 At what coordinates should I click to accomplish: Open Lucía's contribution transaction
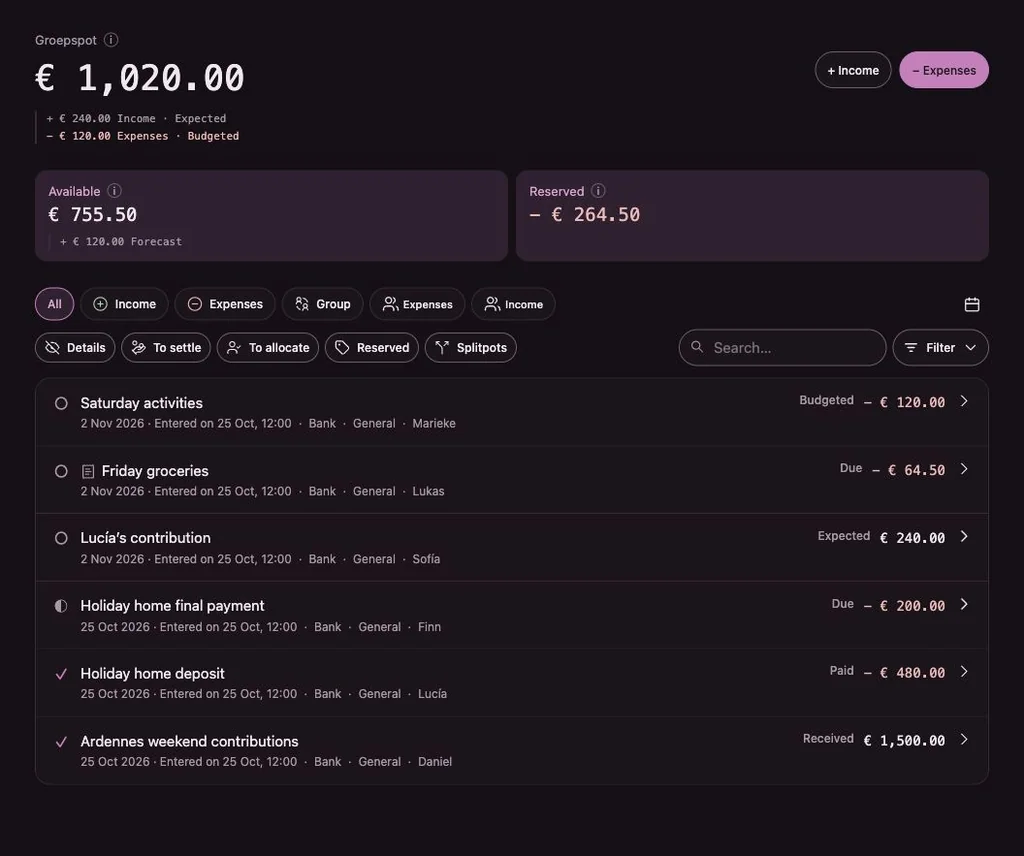click(x=512, y=547)
